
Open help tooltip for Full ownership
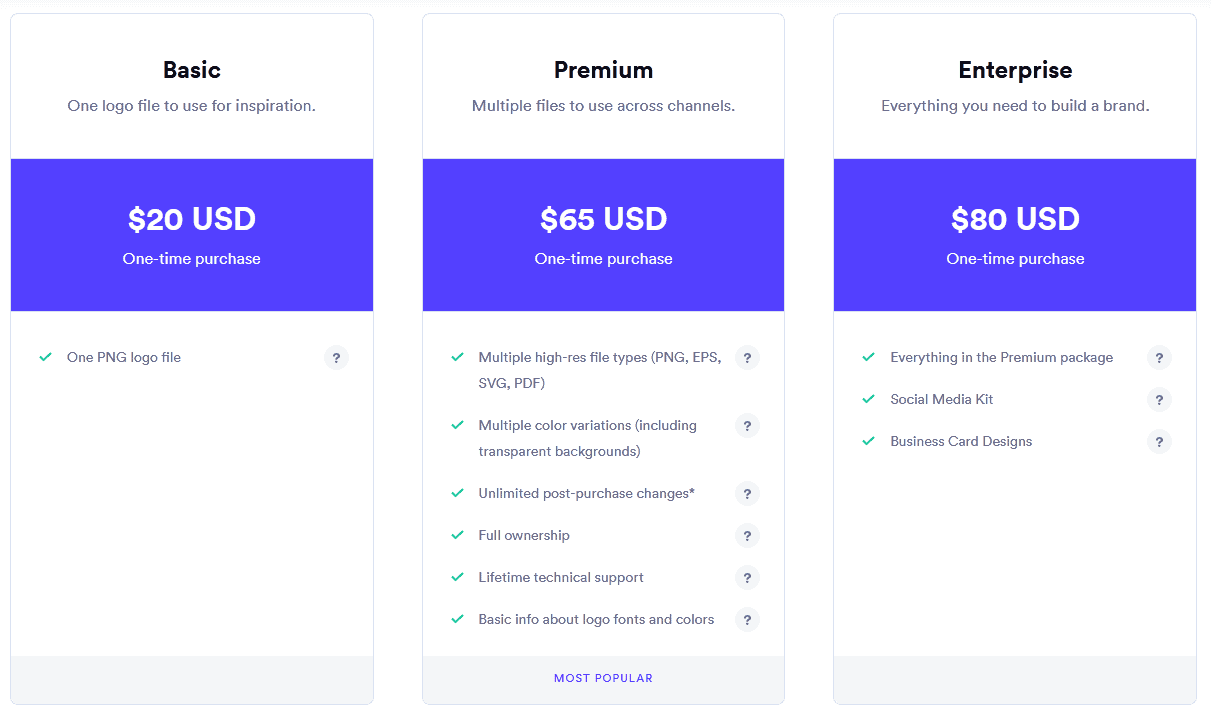(x=747, y=535)
